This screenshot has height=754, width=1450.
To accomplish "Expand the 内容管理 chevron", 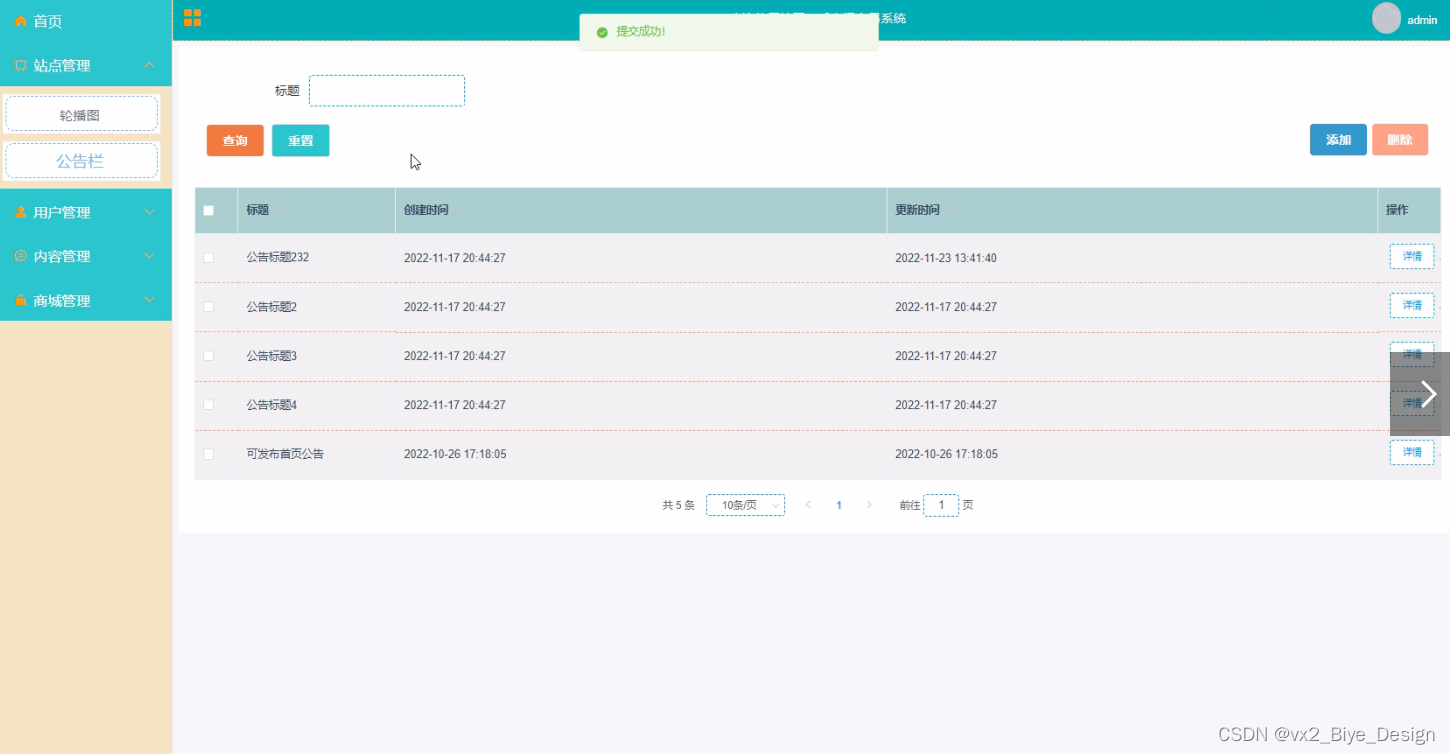I will pyautogui.click(x=149, y=256).
